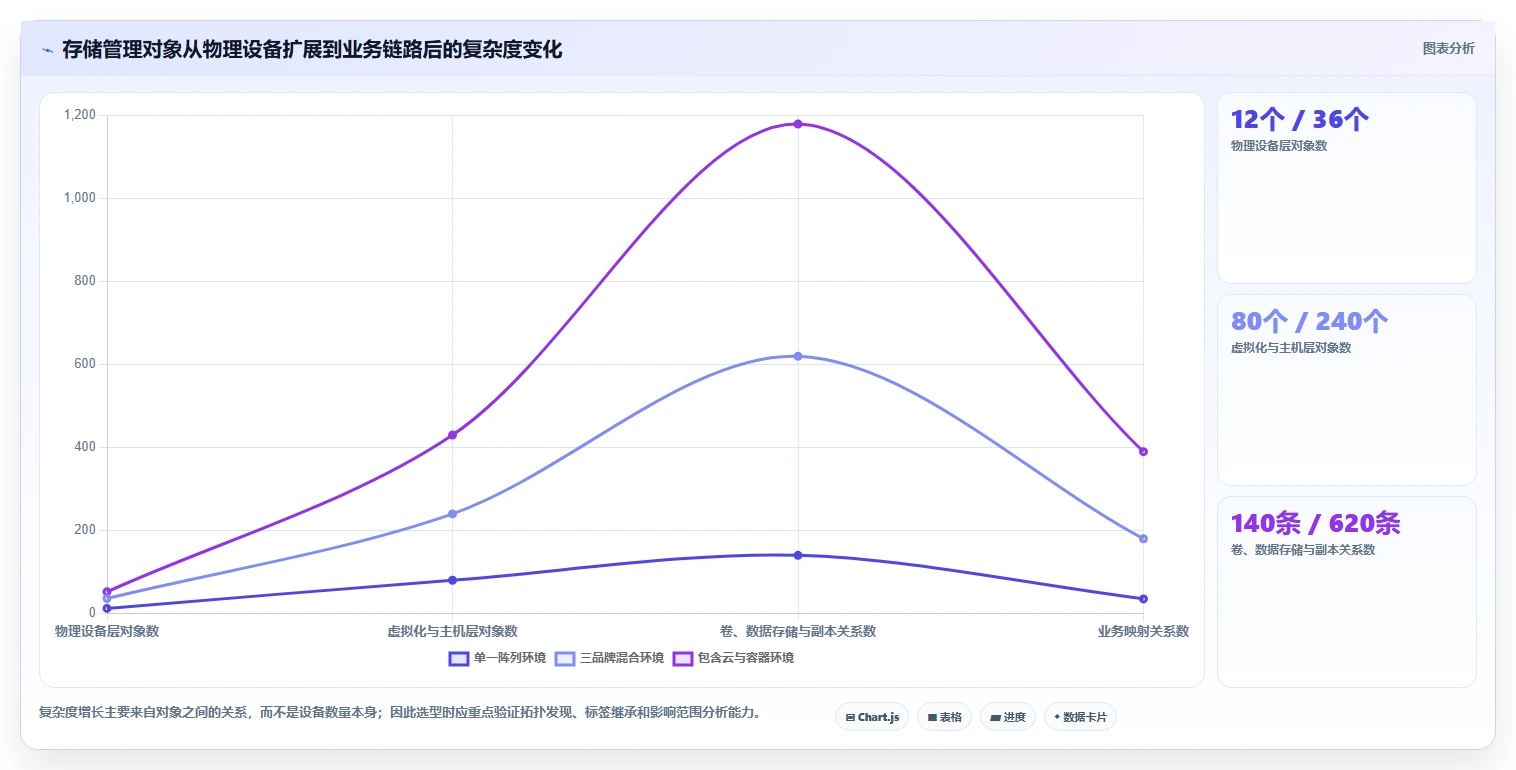Click the light-blue point at 卷、数据存储与副本关系数
1516x770 pixels.
[798, 356]
